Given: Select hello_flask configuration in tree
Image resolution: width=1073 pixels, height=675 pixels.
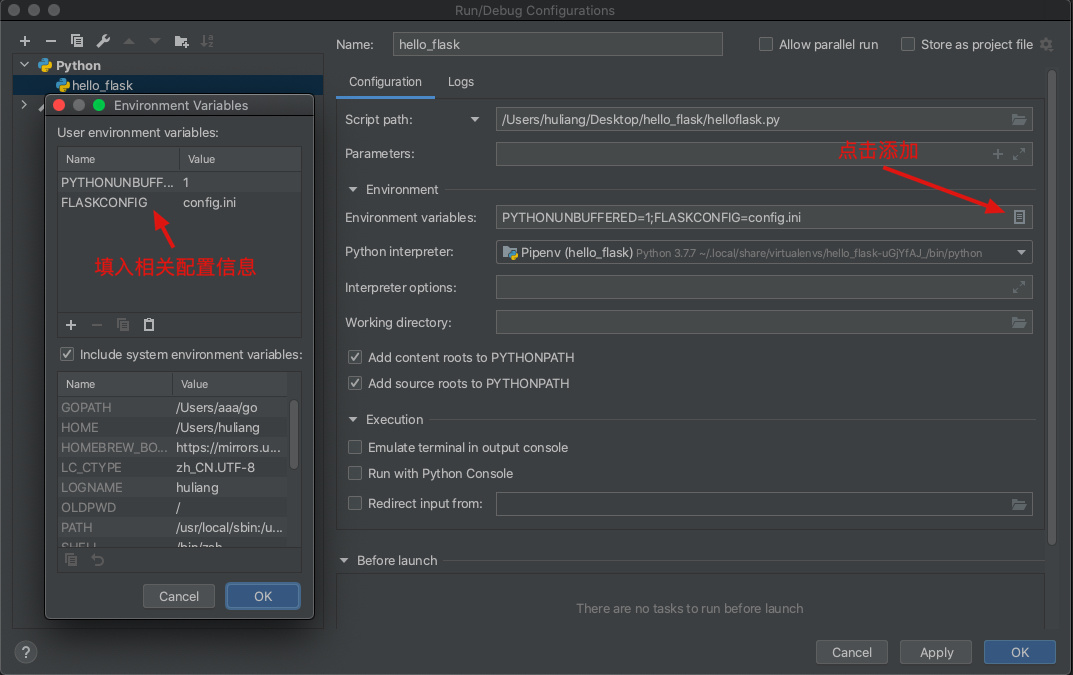Looking at the screenshot, I should [x=101, y=86].
